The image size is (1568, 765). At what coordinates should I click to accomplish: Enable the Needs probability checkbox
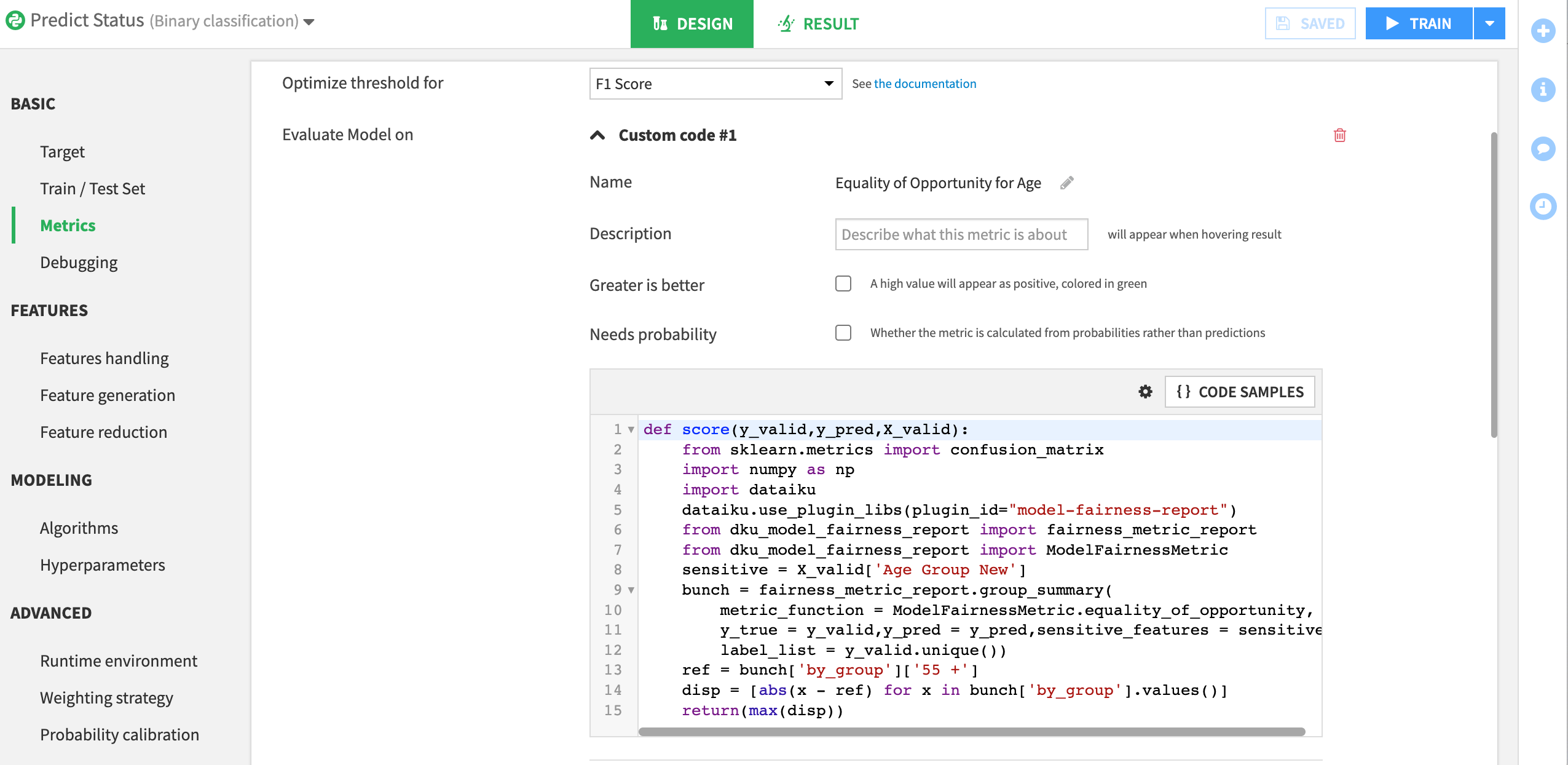point(843,332)
